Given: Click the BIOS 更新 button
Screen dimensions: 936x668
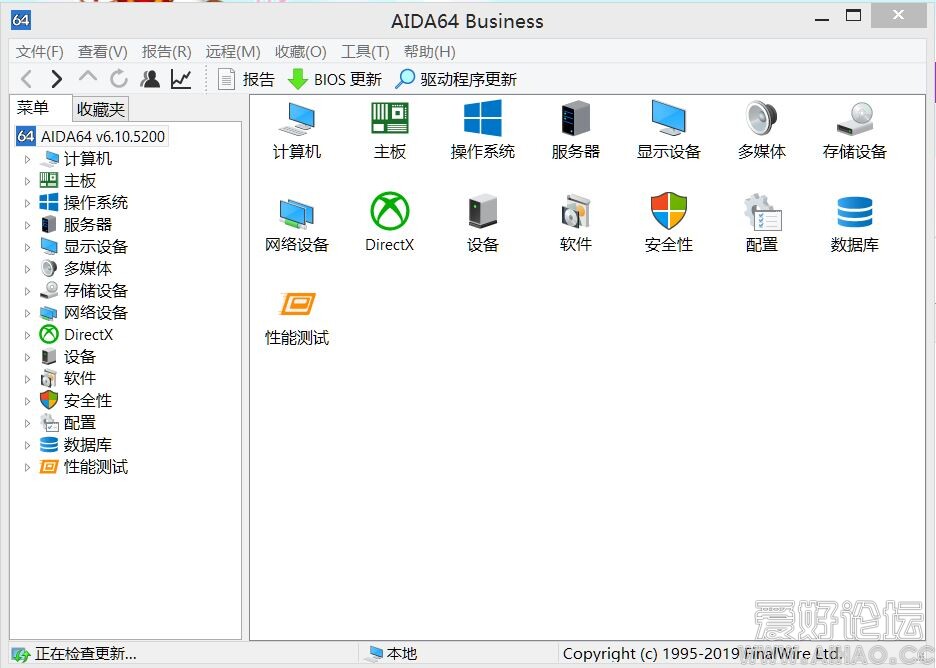Looking at the screenshot, I should click(335, 79).
